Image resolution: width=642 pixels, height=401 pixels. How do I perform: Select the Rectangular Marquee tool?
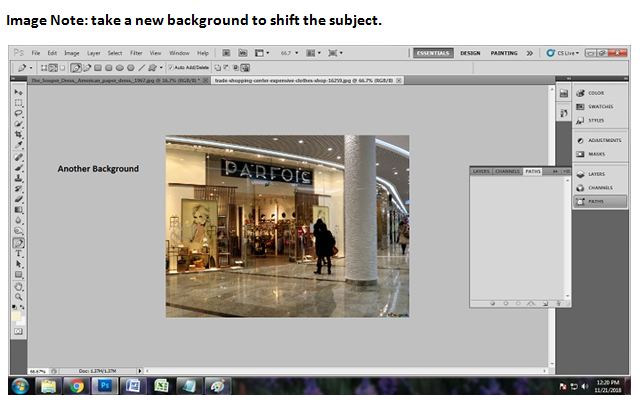[18, 102]
